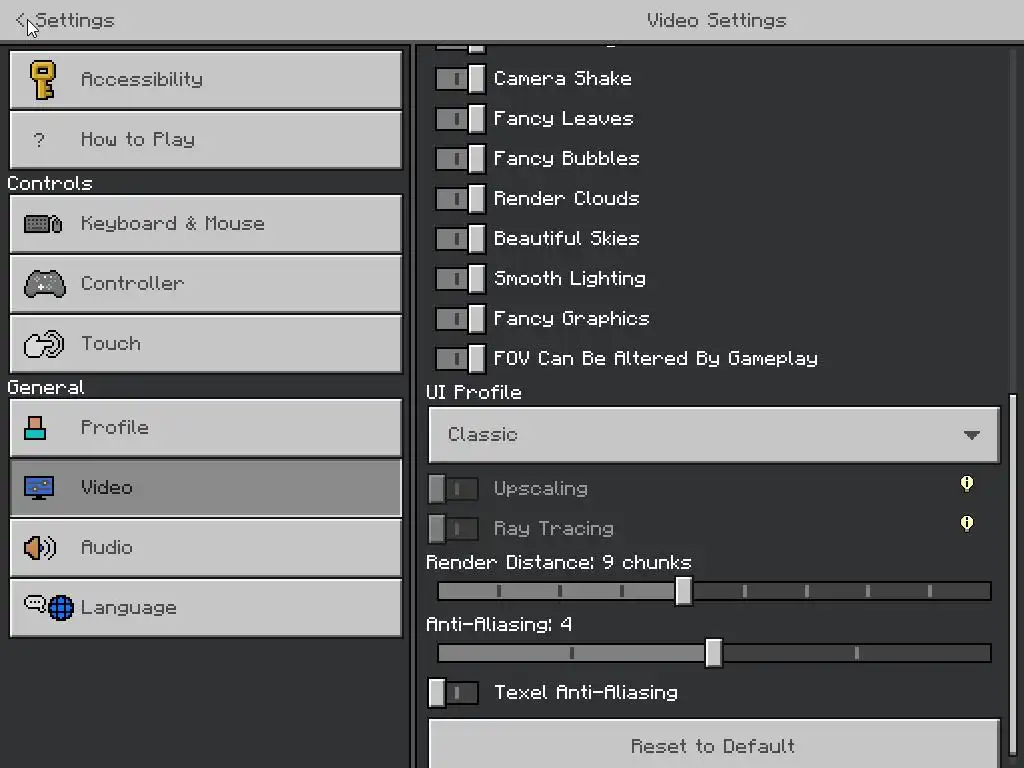This screenshot has width=1024, height=768.
Task: Click the Keyboard & Mouse keyboard icon
Action: (x=43, y=224)
